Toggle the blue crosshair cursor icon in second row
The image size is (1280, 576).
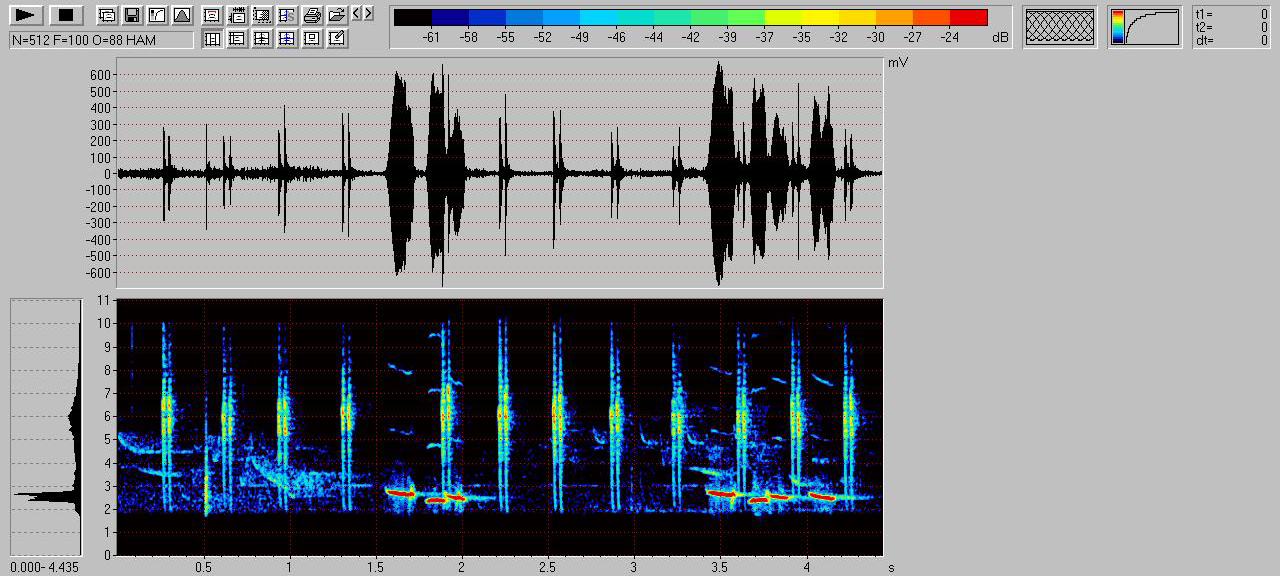[x=287, y=39]
